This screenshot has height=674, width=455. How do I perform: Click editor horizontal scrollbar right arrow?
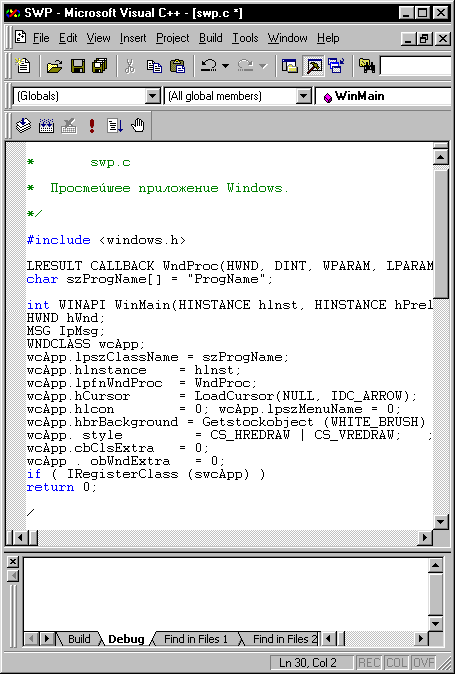point(425,537)
